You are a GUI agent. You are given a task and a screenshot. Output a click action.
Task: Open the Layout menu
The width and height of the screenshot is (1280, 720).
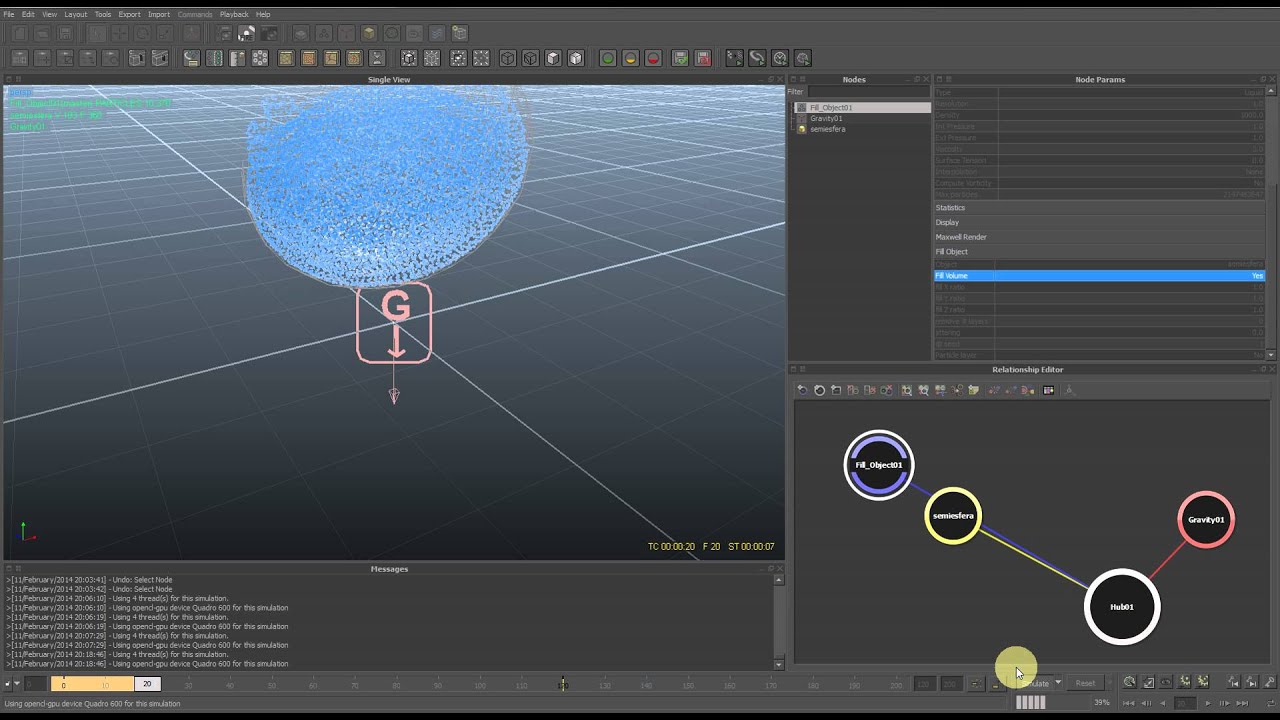coord(75,14)
